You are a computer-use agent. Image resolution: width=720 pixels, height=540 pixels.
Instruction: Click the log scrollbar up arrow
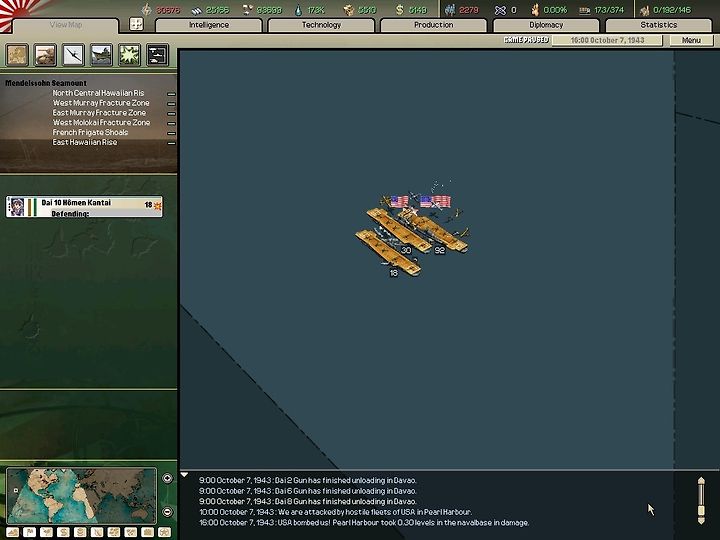pyautogui.click(x=701, y=480)
